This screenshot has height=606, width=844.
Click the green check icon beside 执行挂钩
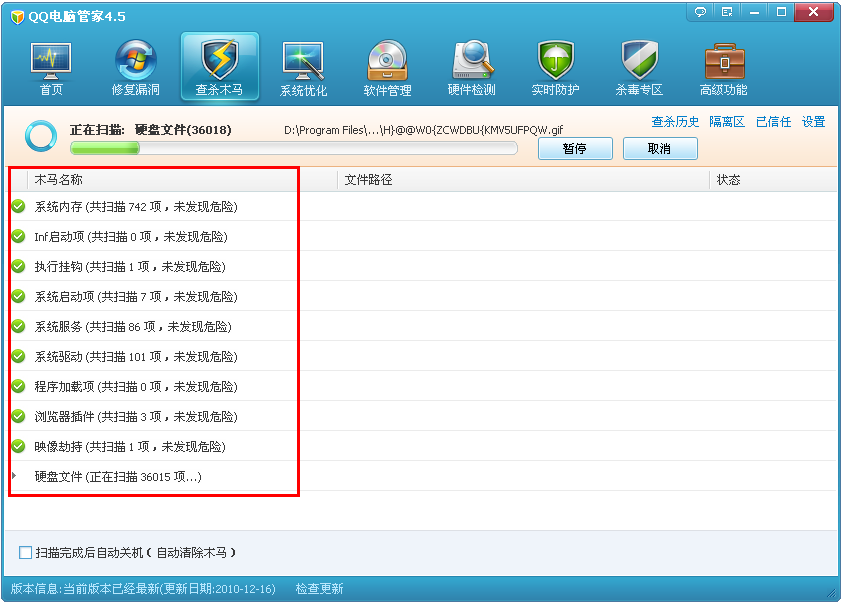tap(18, 266)
